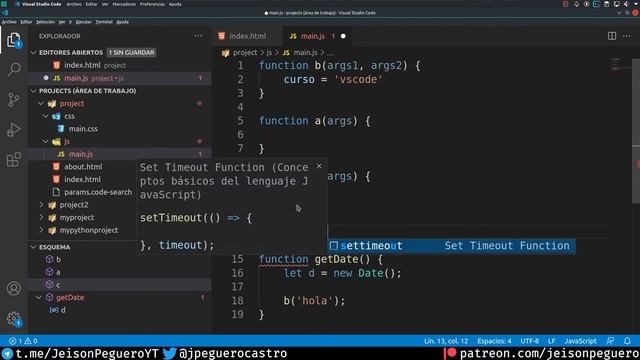The image size is (640, 360).
Task: Click variable d icon in outline
Action: click(x=53, y=310)
